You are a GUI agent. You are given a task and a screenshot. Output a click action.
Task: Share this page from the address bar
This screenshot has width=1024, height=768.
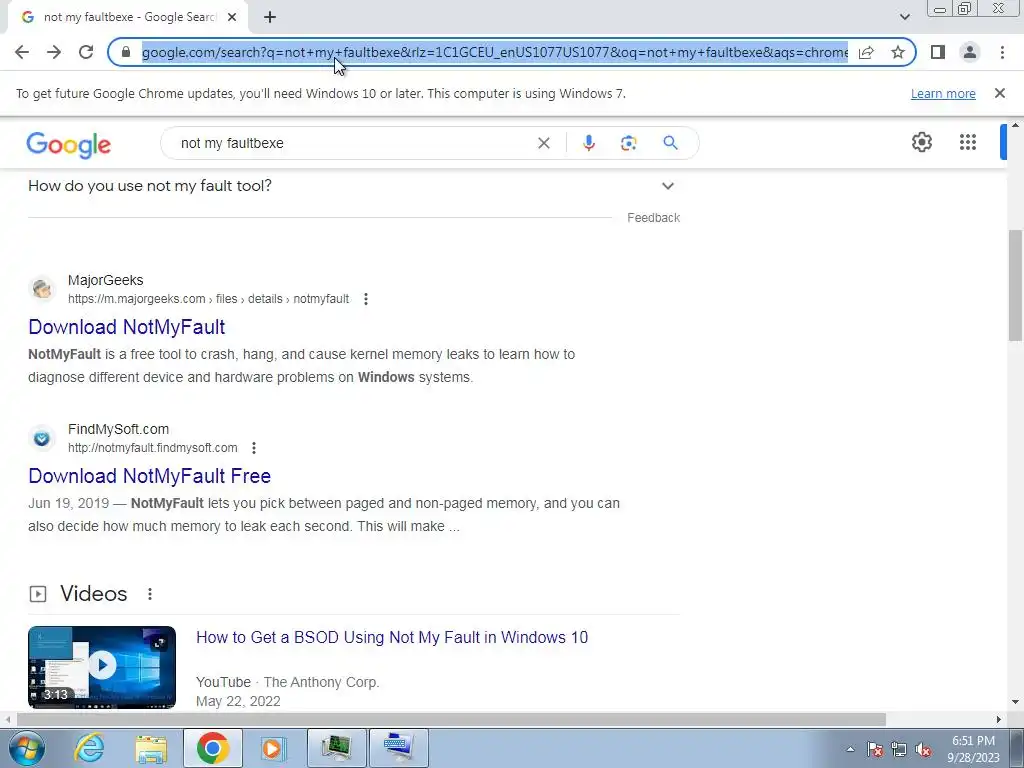(867, 52)
